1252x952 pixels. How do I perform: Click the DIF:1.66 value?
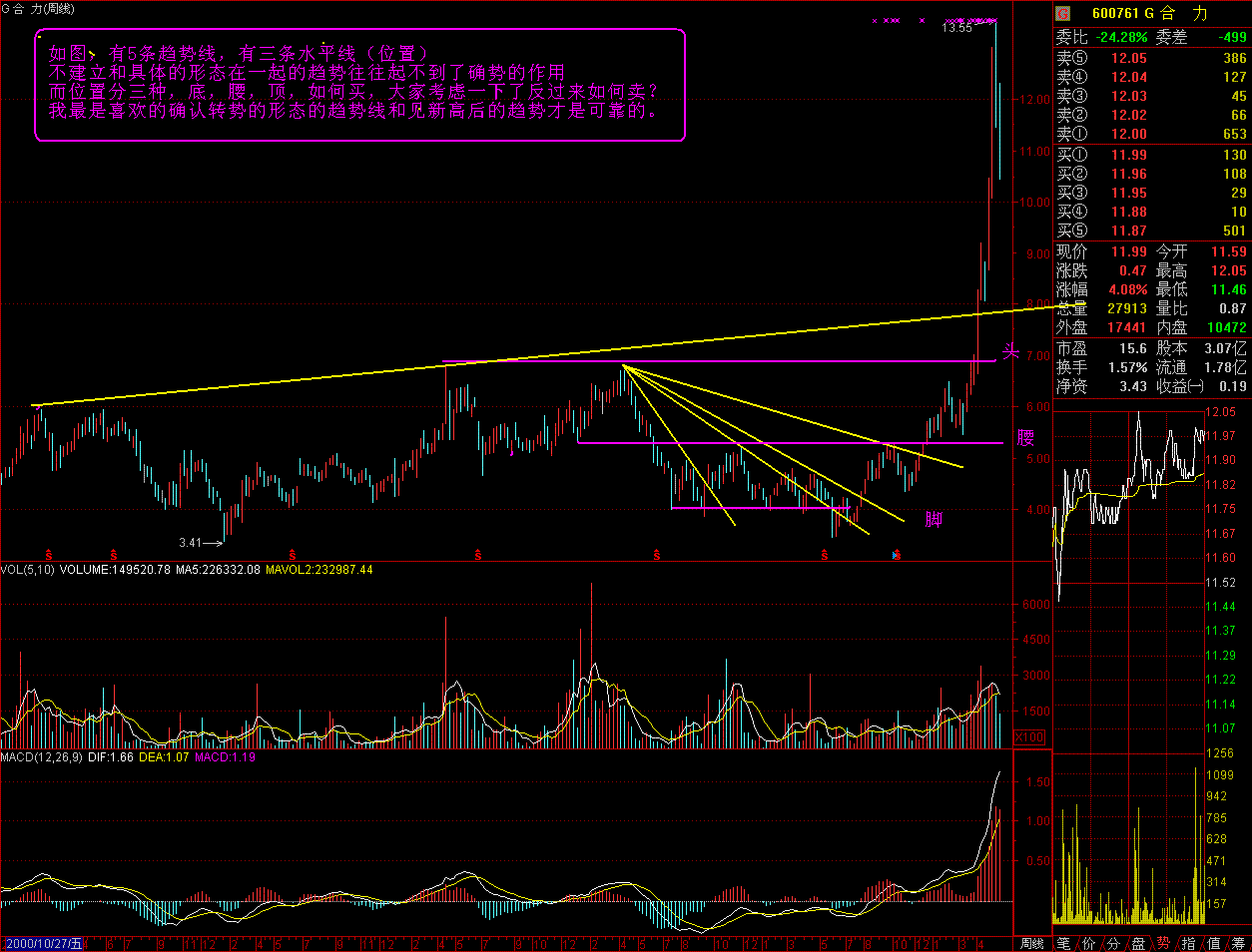pos(111,757)
